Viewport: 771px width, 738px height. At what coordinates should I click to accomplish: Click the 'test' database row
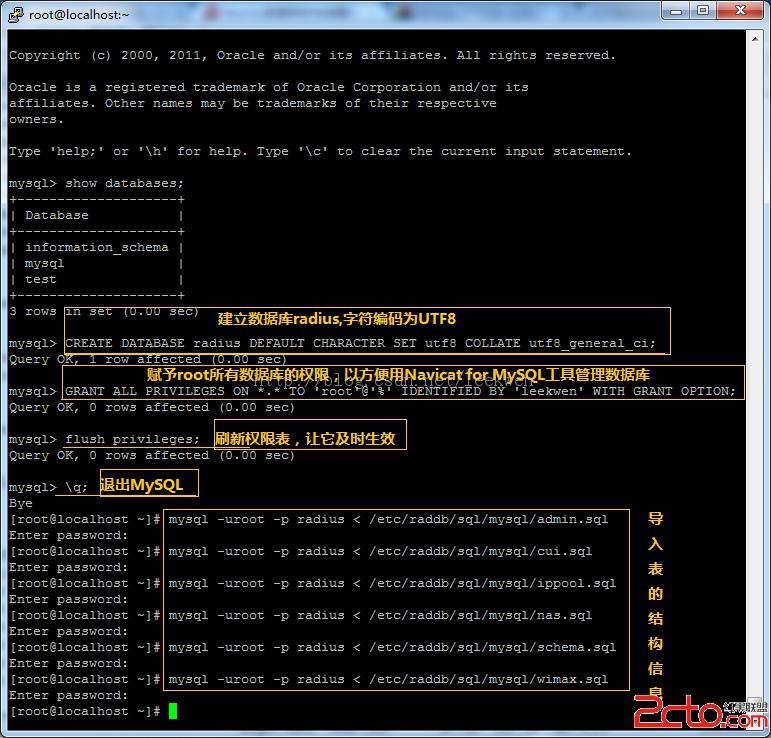(x=41, y=279)
